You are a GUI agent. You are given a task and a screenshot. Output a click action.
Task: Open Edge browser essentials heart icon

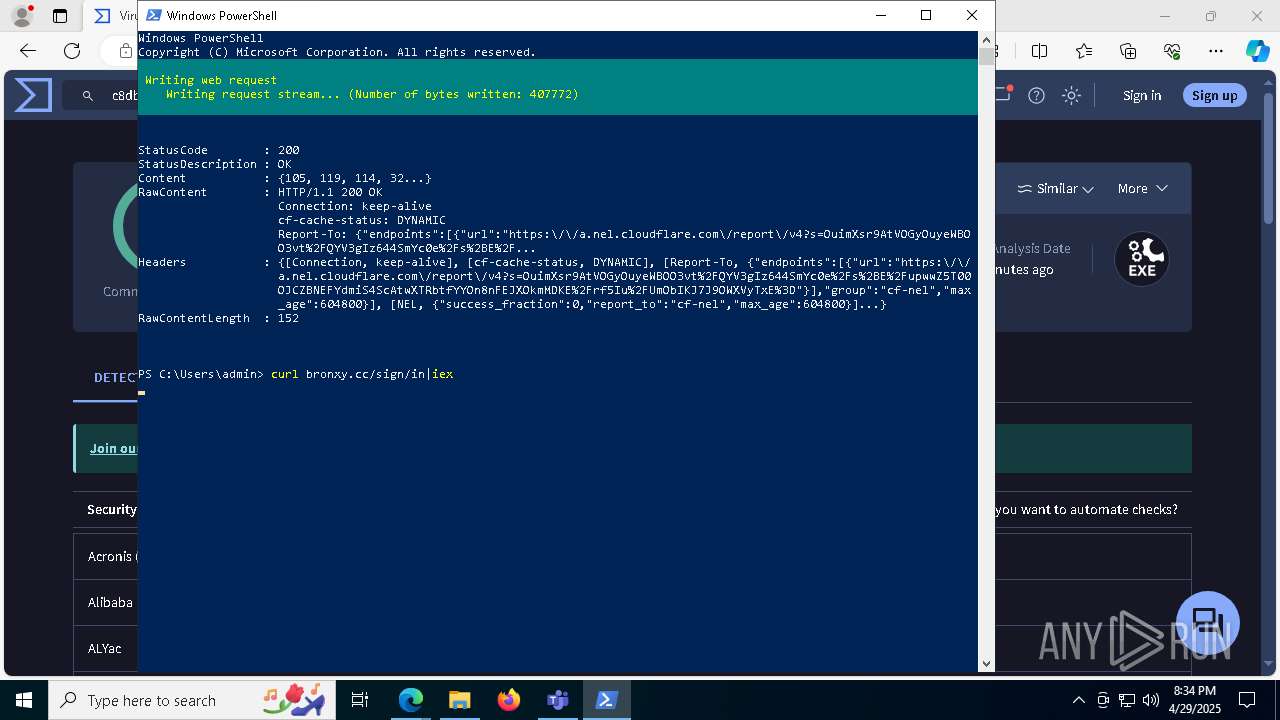1172,51
